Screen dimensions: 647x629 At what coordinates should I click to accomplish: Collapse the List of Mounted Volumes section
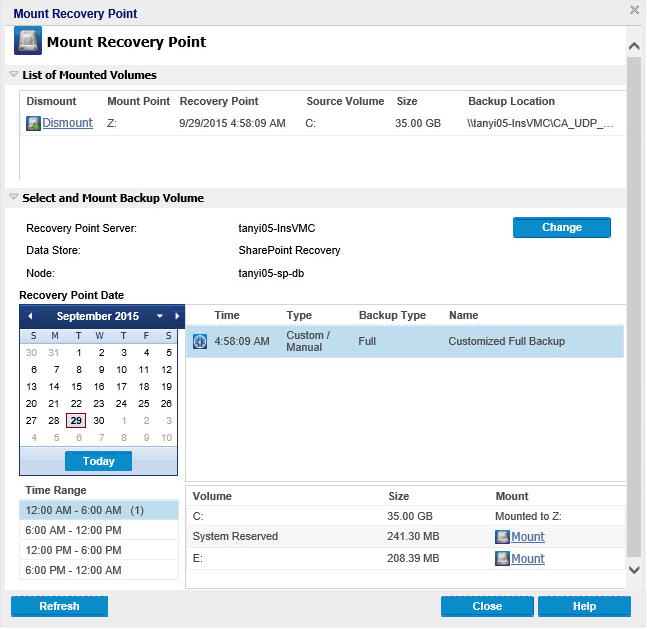13,75
